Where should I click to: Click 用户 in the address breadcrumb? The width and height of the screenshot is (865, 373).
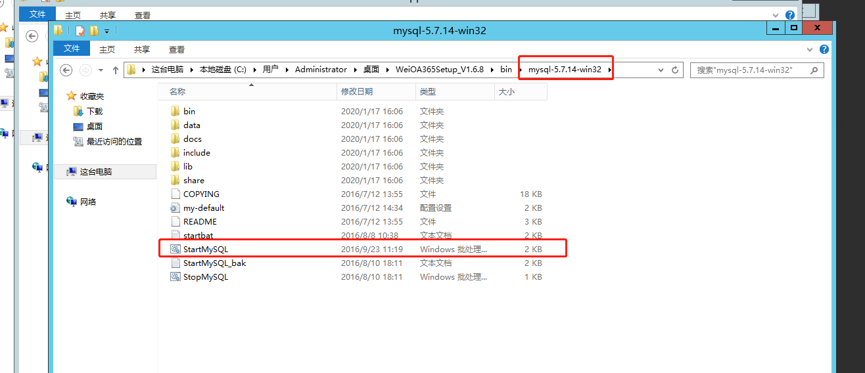pyautogui.click(x=270, y=70)
